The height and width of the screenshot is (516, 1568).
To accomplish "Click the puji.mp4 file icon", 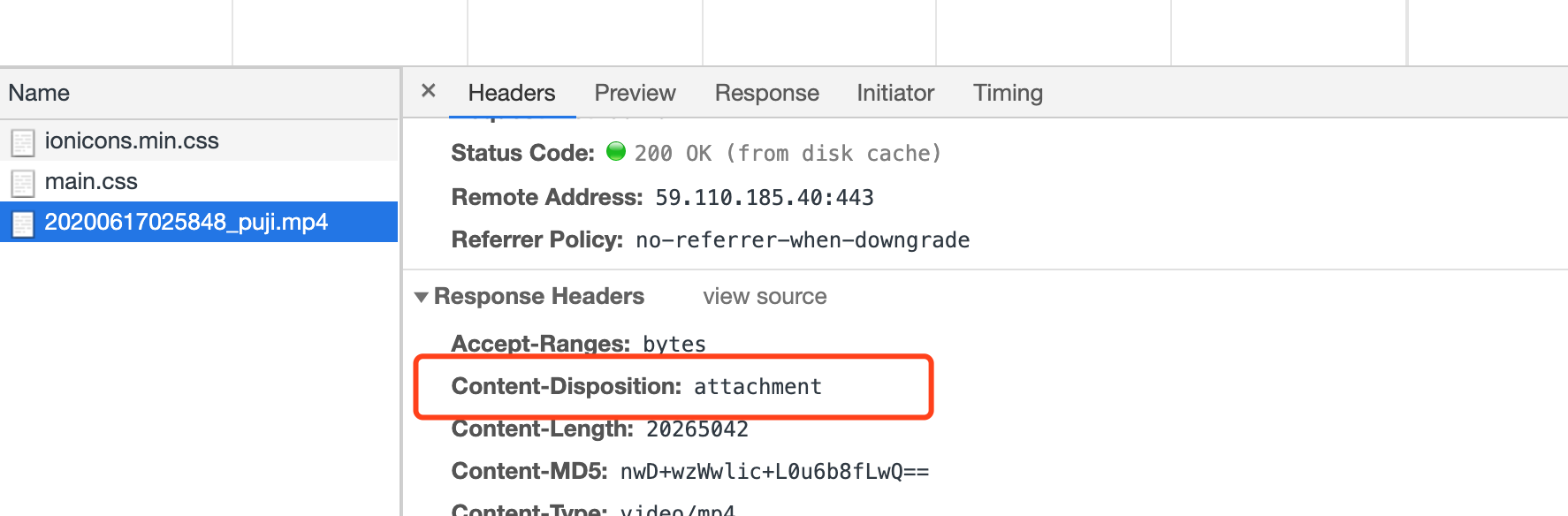I will (x=23, y=224).
